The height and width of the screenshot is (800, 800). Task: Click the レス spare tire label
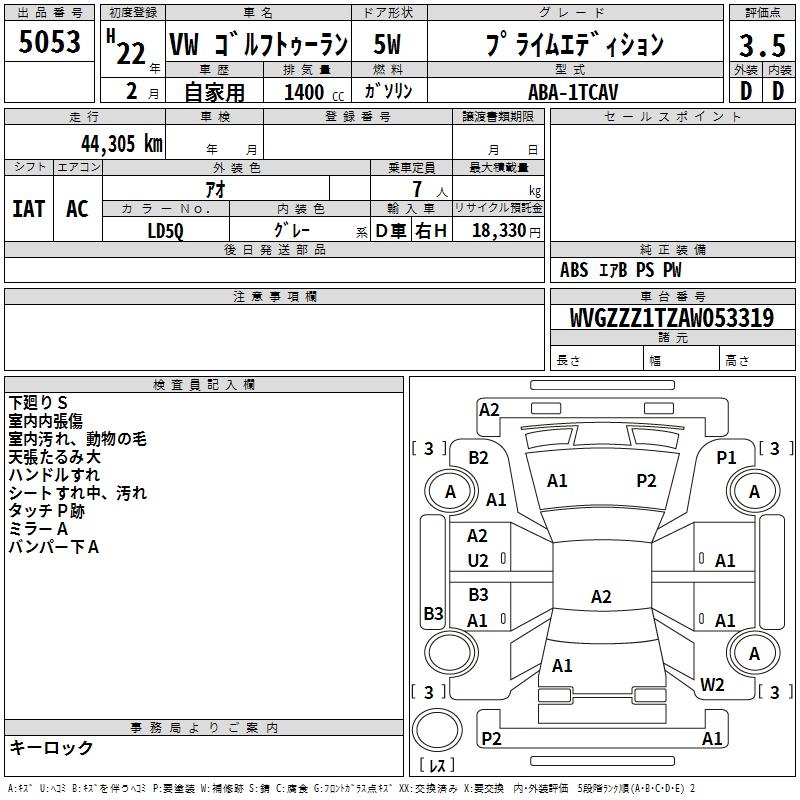point(437,765)
